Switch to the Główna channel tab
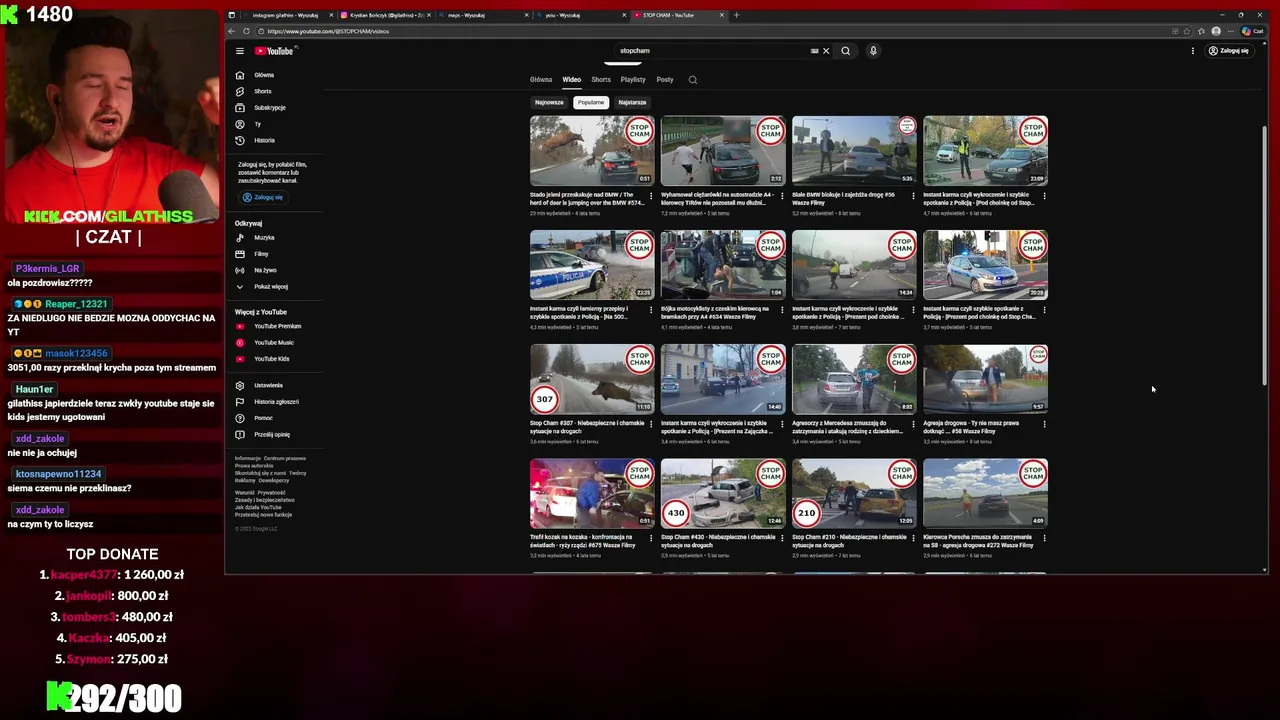The image size is (1280, 720). (541, 80)
